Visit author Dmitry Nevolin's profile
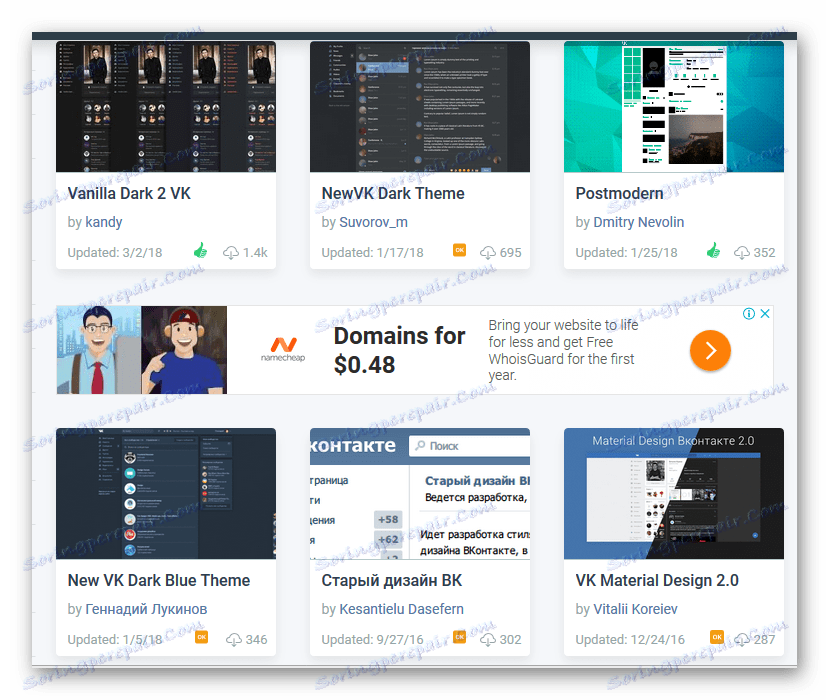 click(639, 222)
